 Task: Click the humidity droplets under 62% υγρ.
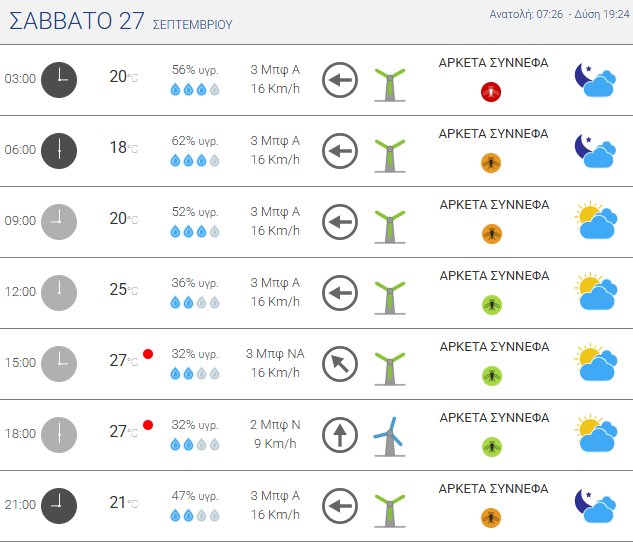[195, 161]
